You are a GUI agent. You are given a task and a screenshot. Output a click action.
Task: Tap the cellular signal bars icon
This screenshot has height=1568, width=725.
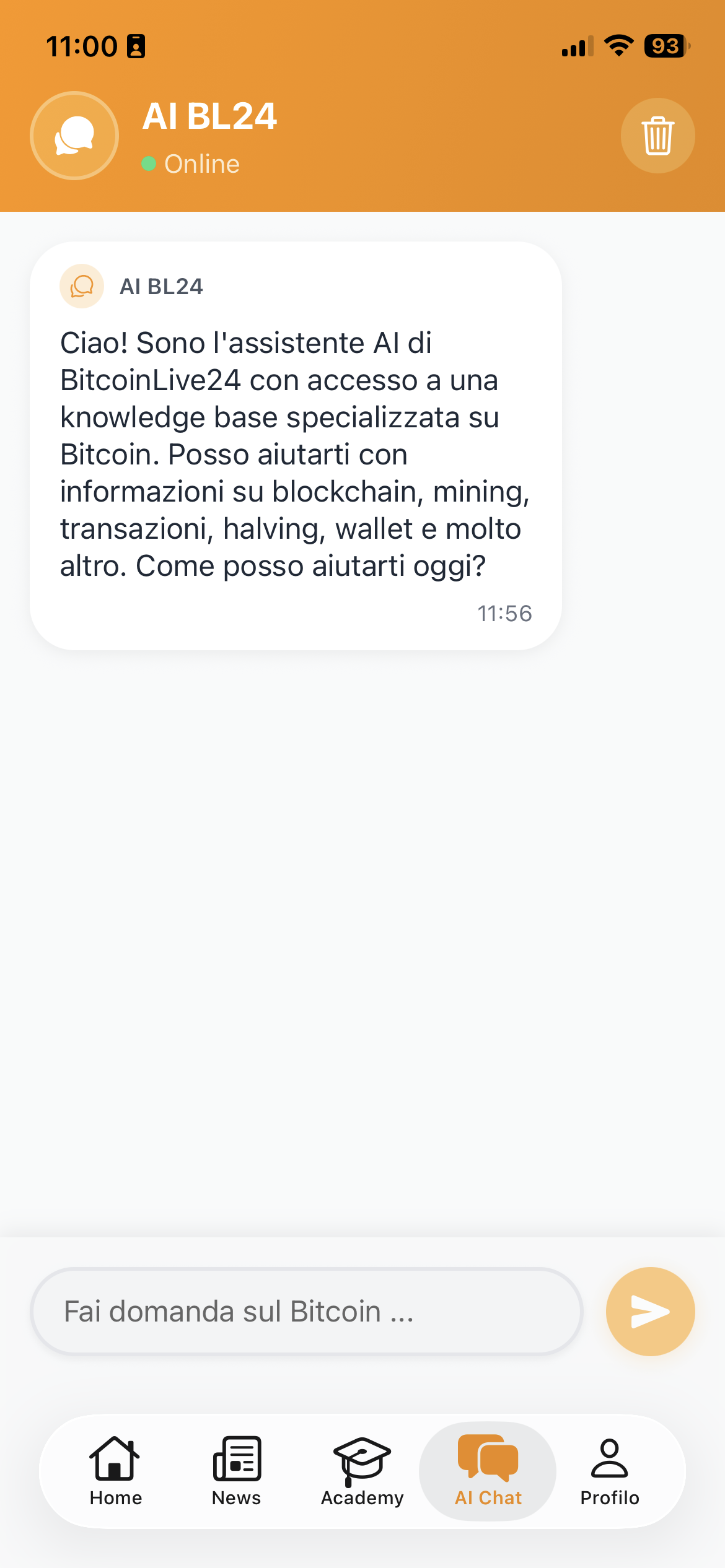[x=577, y=46]
